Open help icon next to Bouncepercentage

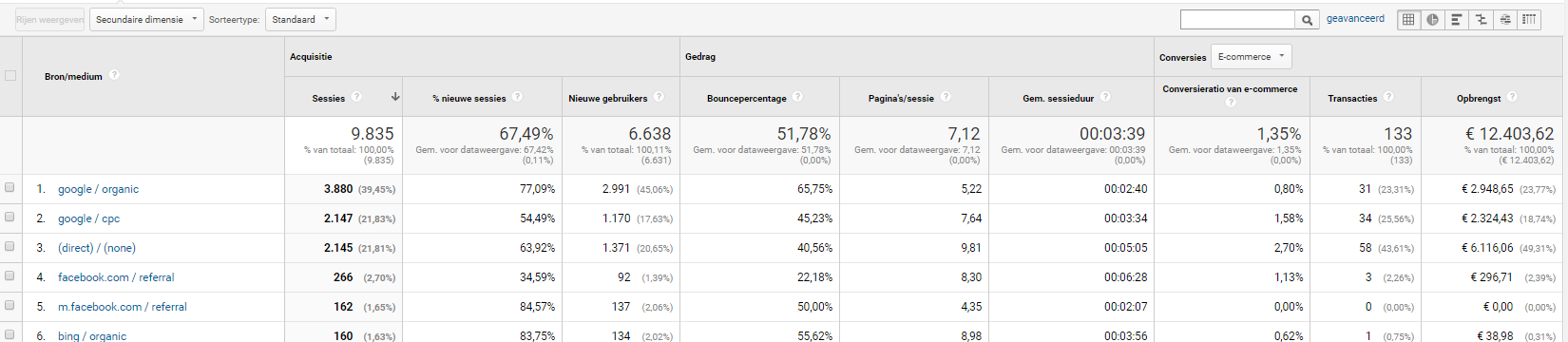(x=797, y=97)
